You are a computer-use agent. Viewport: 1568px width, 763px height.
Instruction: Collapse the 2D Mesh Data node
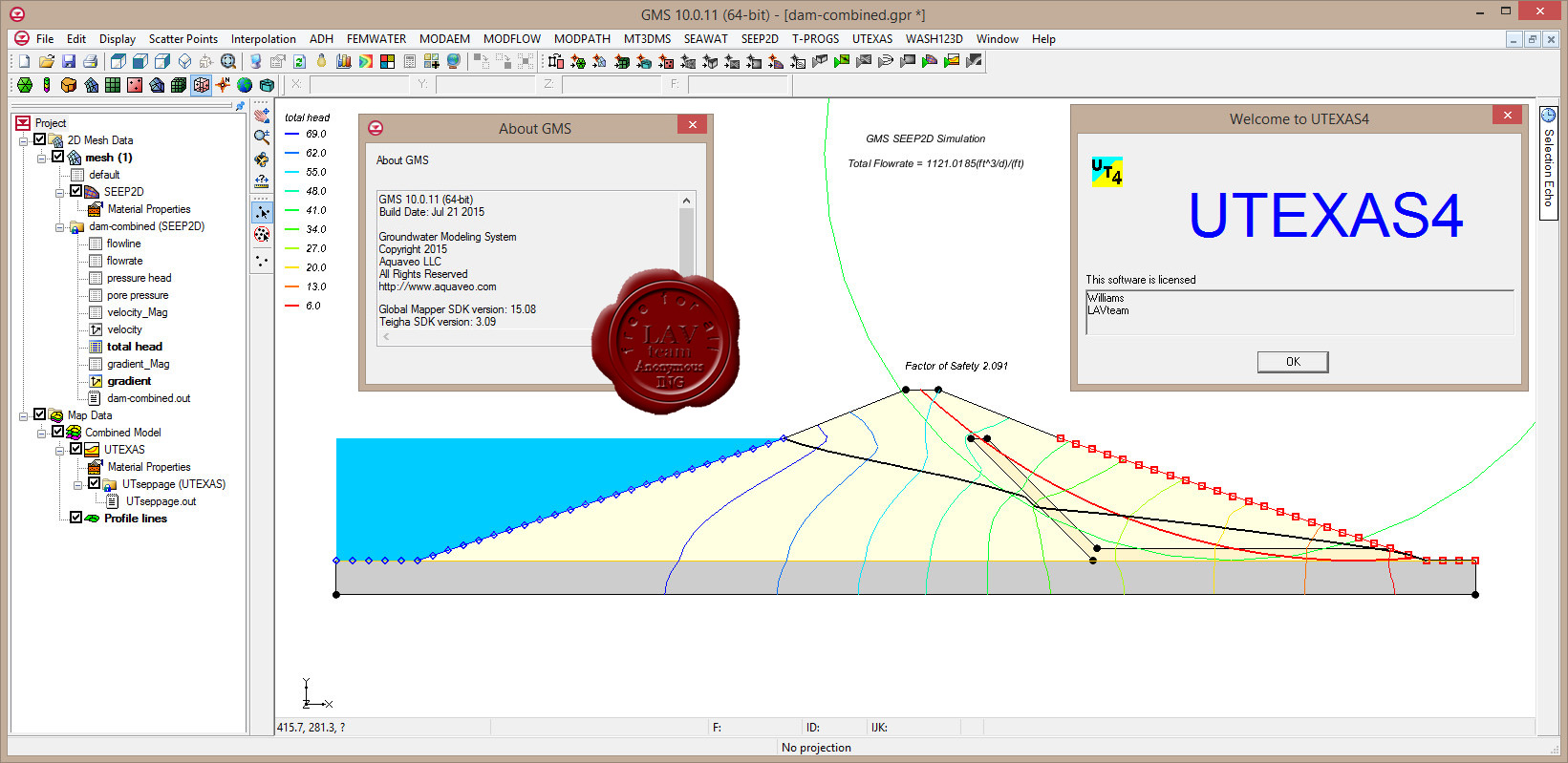pyautogui.click(x=23, y=140)
